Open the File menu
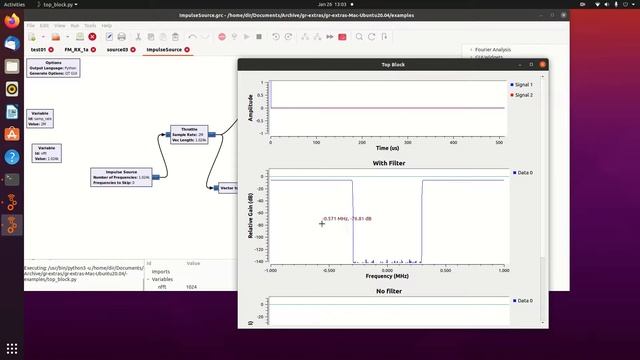640x360 pixels. point(31,25)
